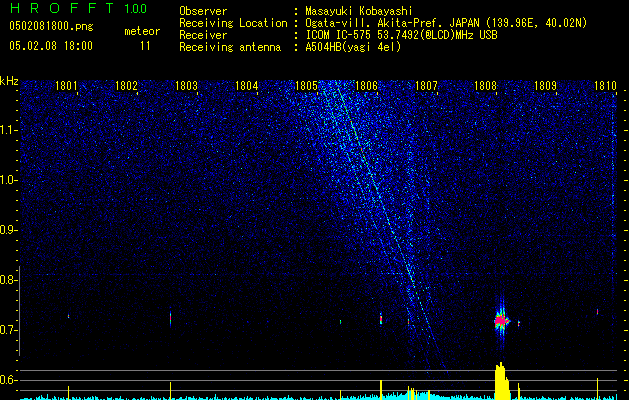
Task: Click the 1804 time marker
Action: coord(246,85)
